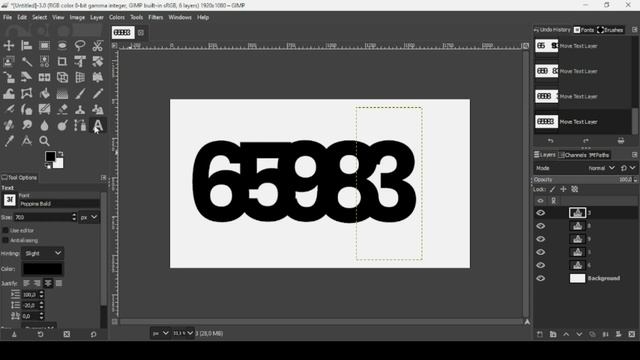This screenshot has height=360, width=640.
Task: Click the new layer icon in Layers panel
Action: pyautogui.click(x=540, y=334)
